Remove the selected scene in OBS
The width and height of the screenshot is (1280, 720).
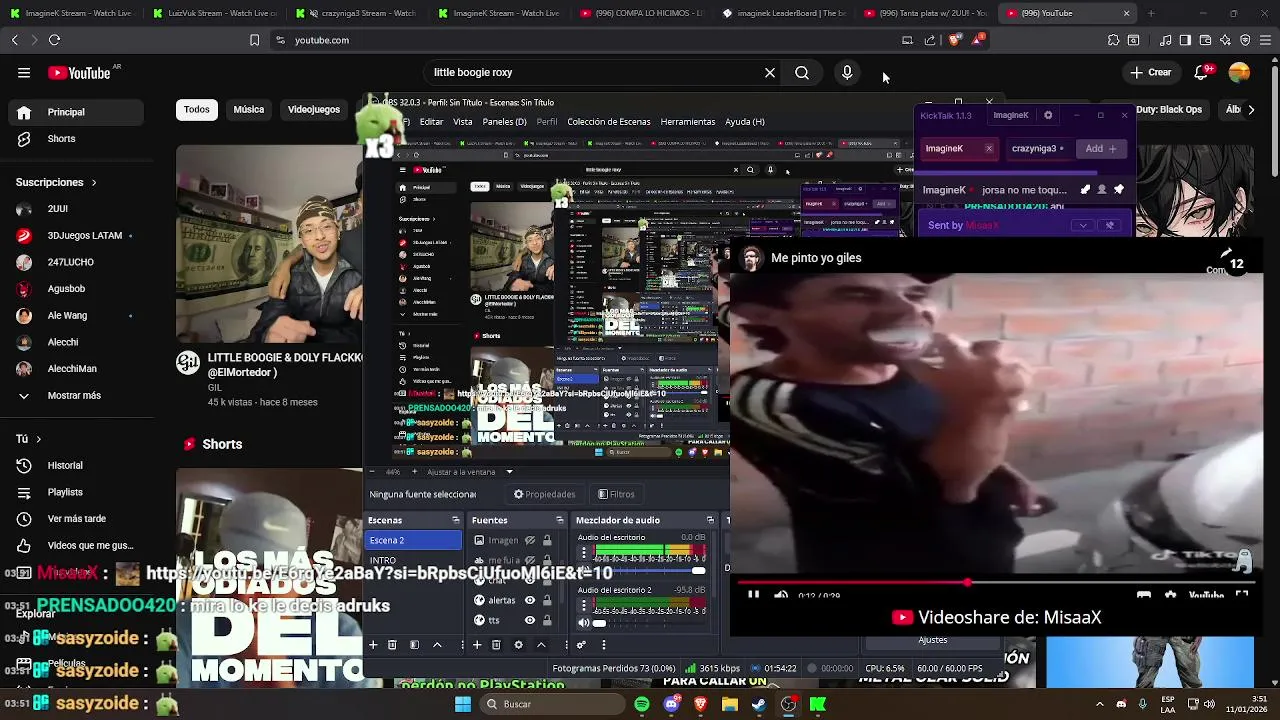click(x=392, y=645)
